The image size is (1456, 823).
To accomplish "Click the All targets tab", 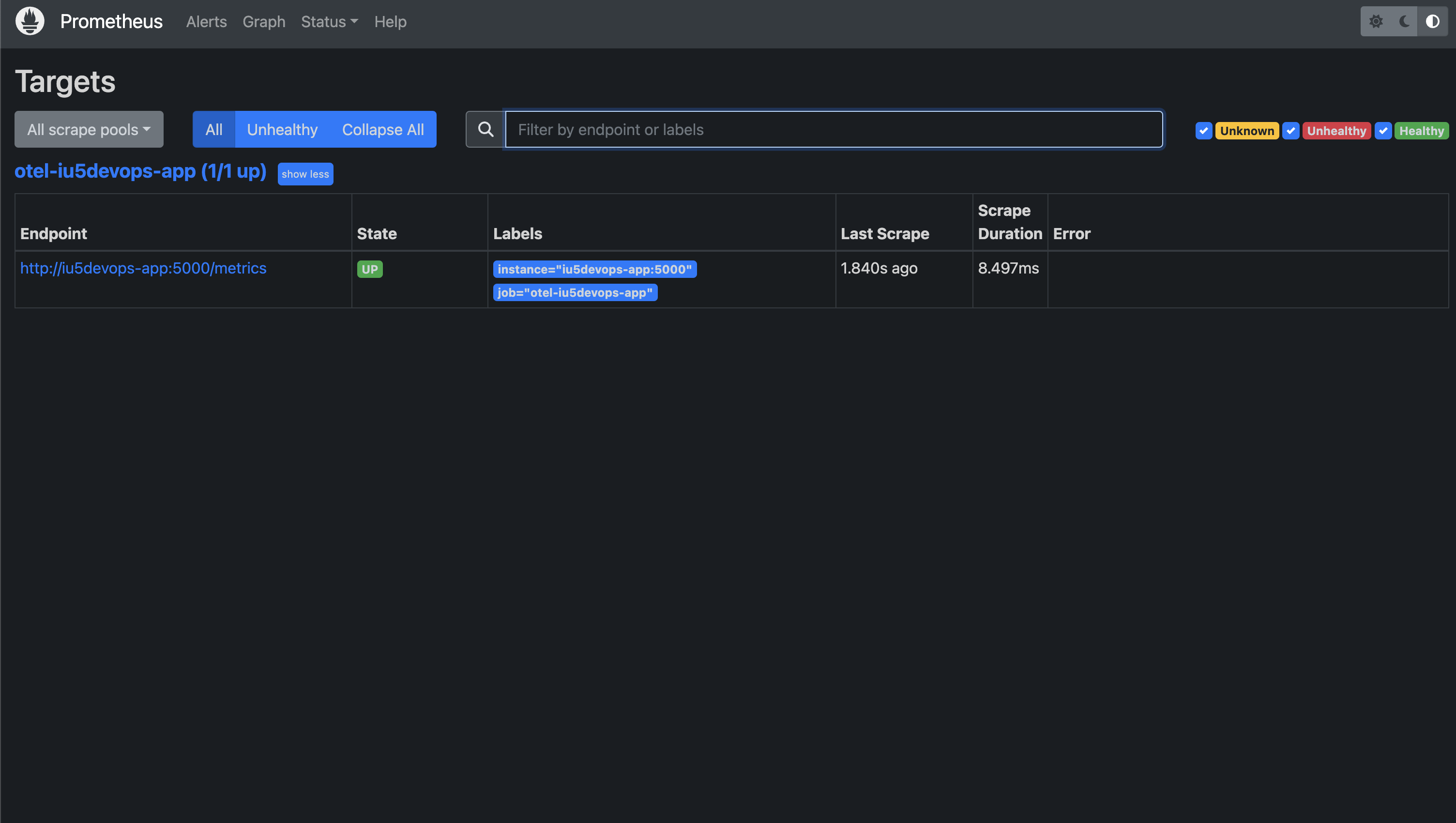I will [213, 128].
